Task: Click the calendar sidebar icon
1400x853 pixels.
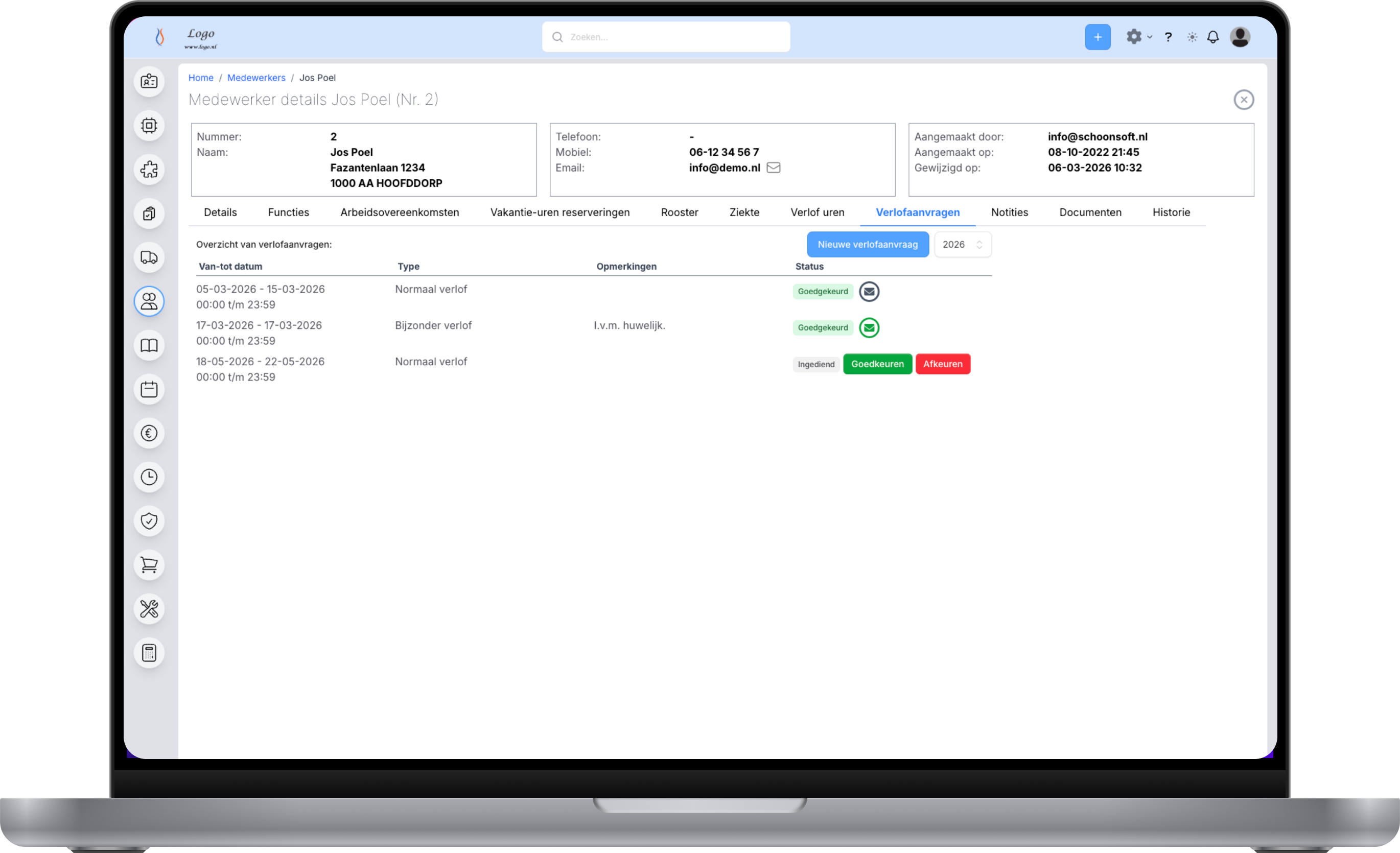Action: tap(149, 390)
